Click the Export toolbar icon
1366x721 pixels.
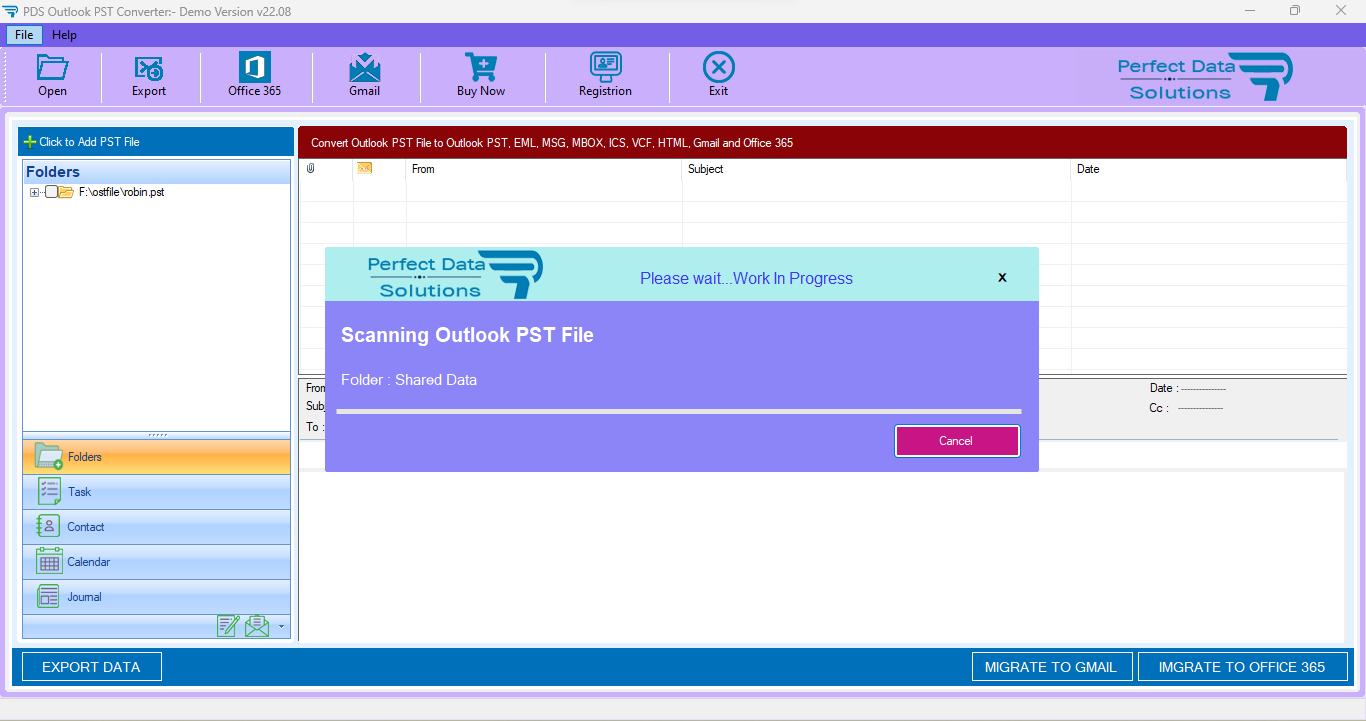pos(149,68)
